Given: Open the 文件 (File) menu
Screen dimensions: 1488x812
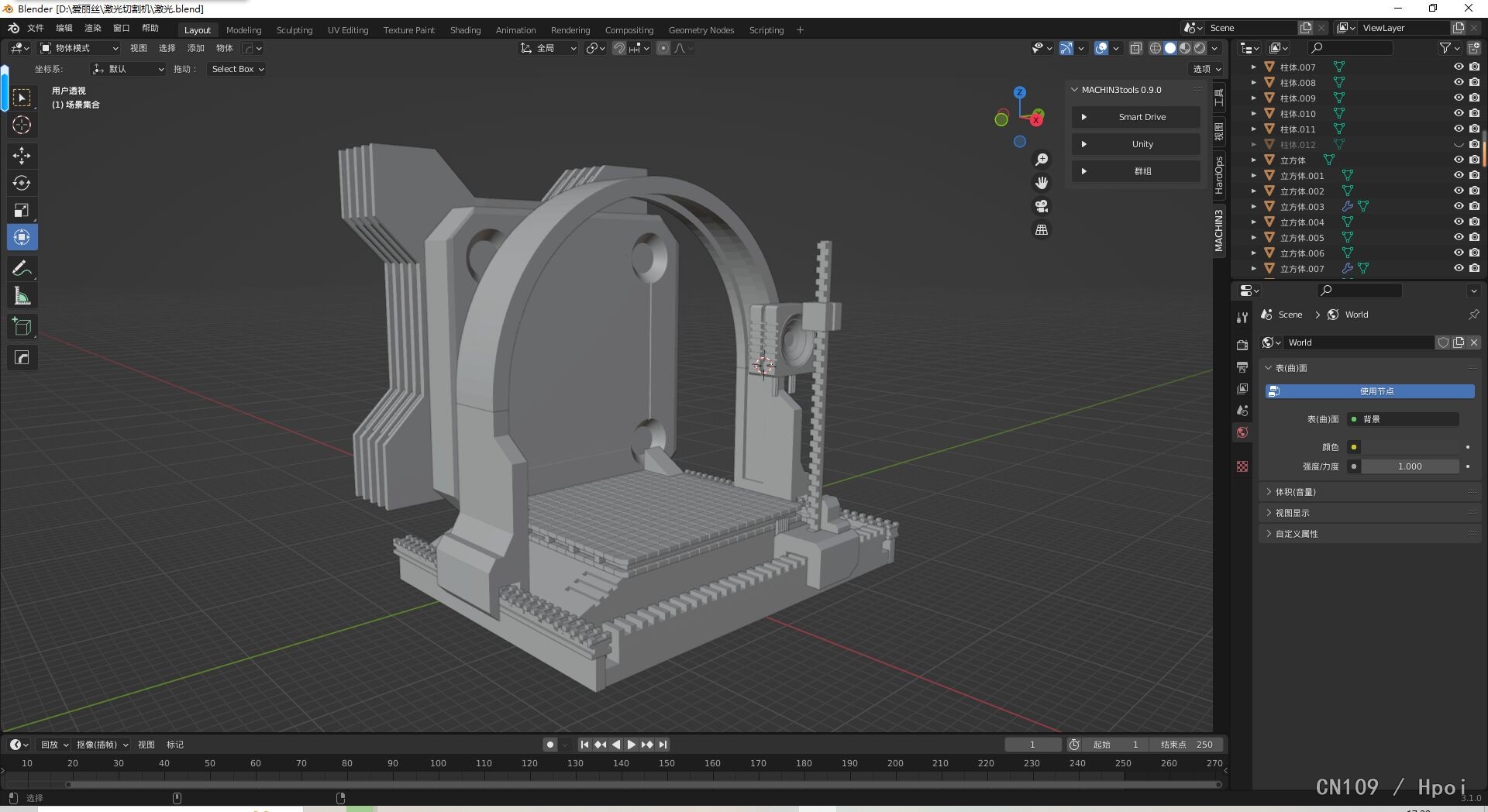Looking at the screenshot, I should 36,28.
